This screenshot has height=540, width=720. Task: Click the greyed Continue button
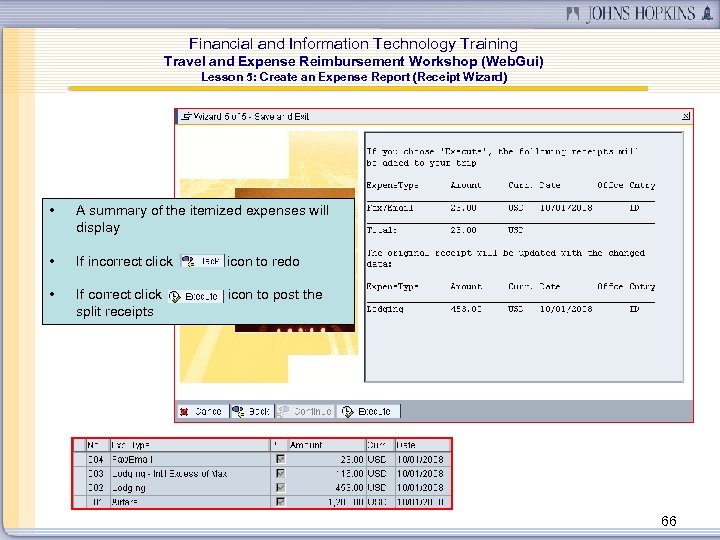305,411
